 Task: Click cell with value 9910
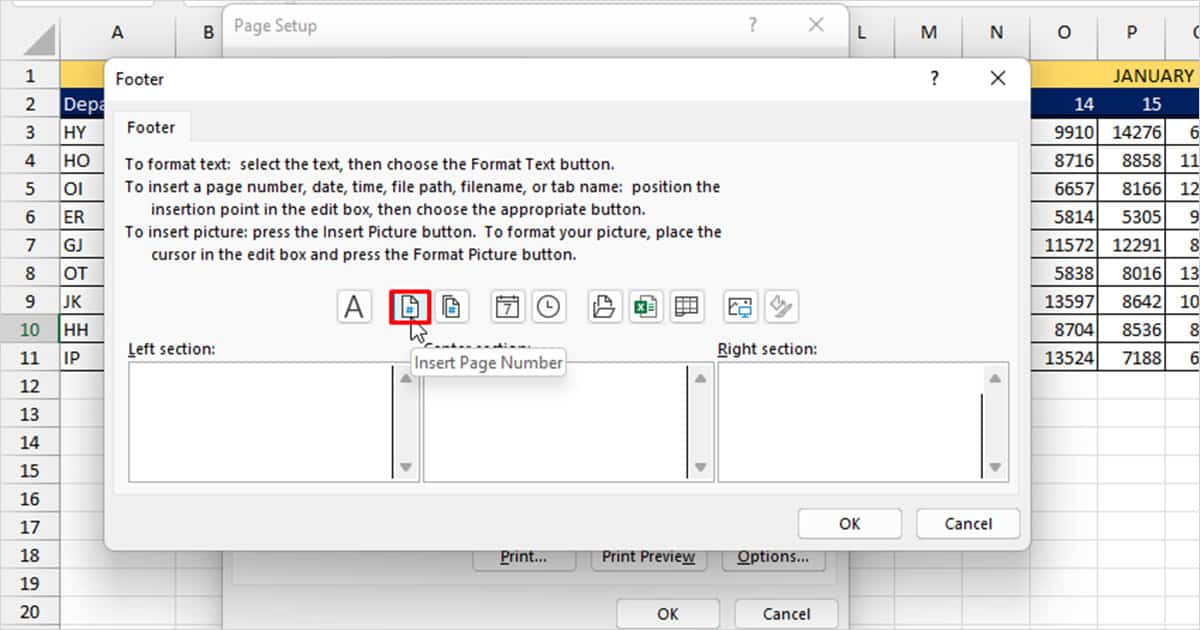pos(1064,132)
